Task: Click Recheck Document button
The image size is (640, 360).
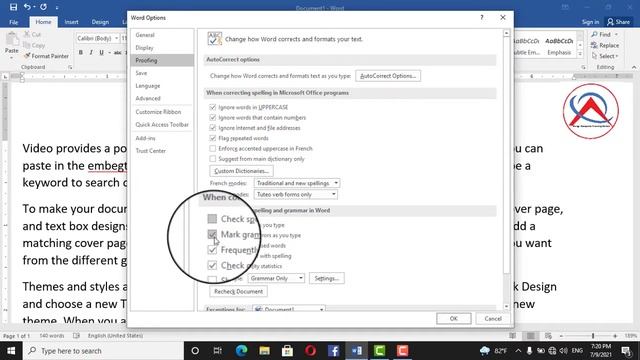Action: (238, 291)
